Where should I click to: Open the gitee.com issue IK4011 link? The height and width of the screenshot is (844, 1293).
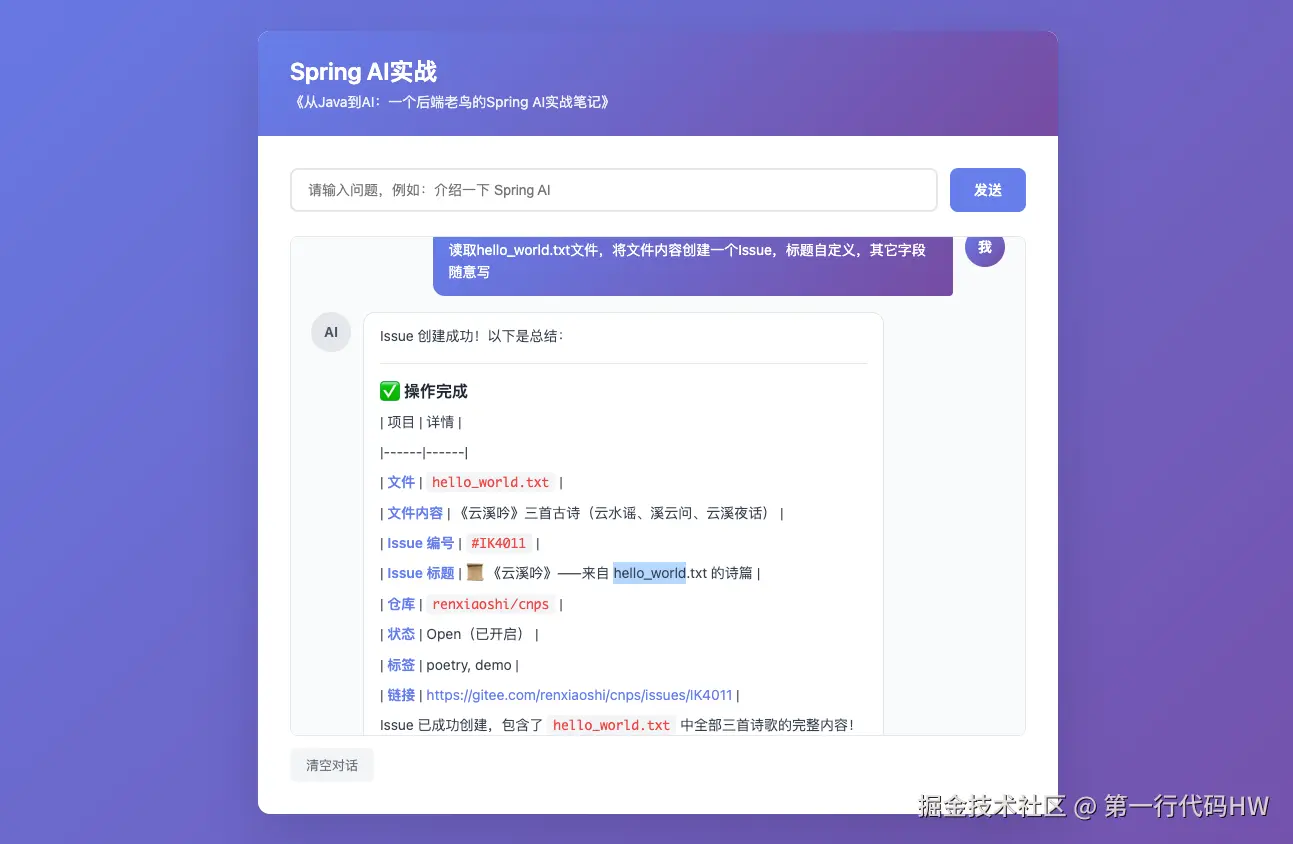click(x=580, y=695)
